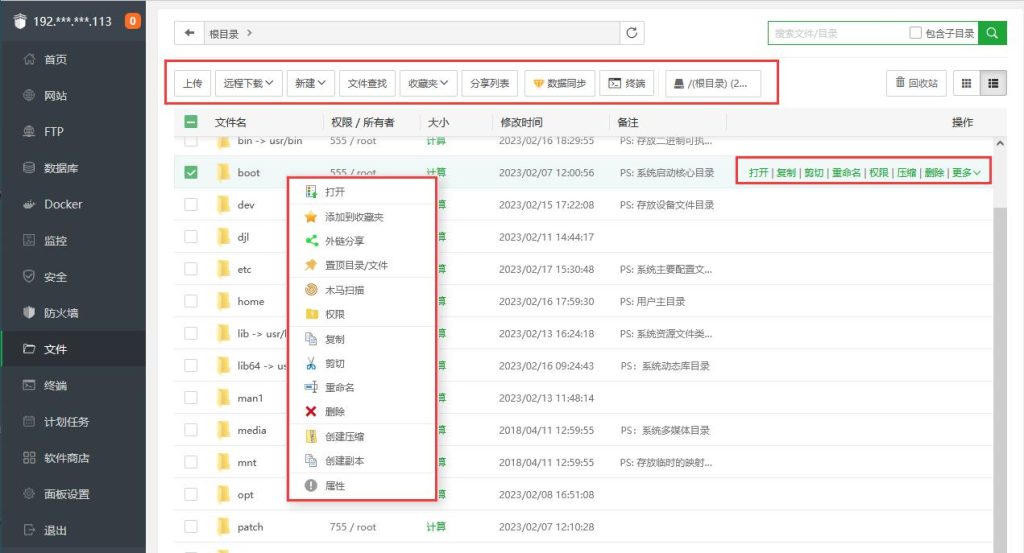This screenshot has height=553, width=1024.
Task: Open 首页 home icon in sidebar
Action: (29, 59)
